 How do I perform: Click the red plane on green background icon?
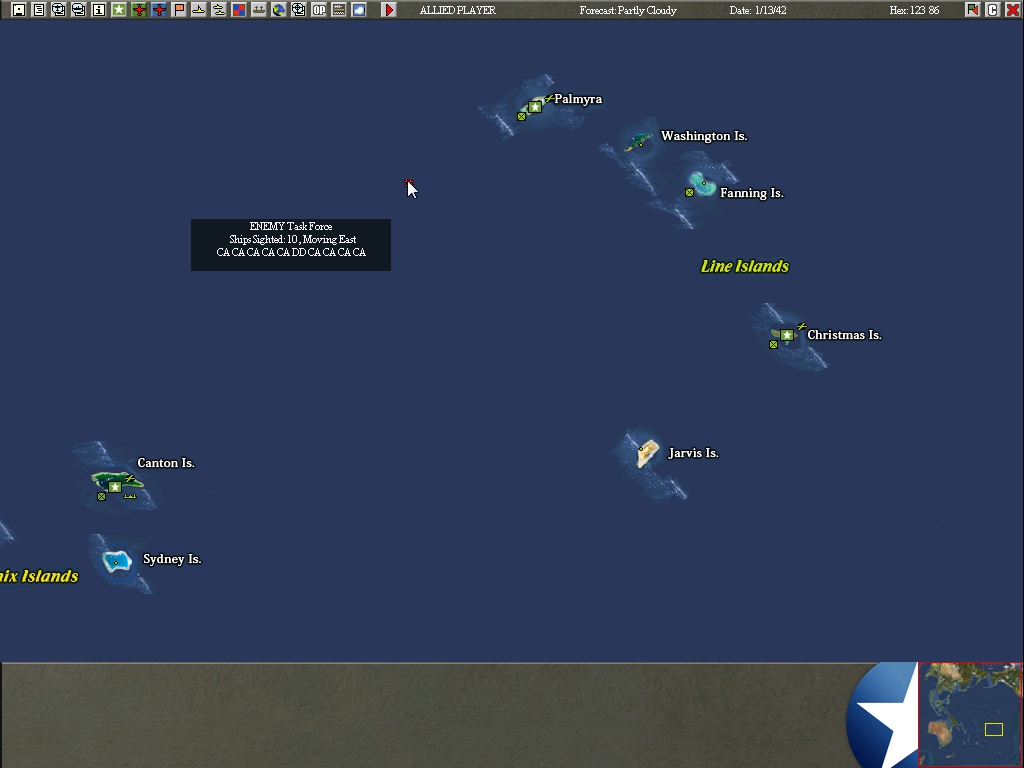[x=138, y=10]
